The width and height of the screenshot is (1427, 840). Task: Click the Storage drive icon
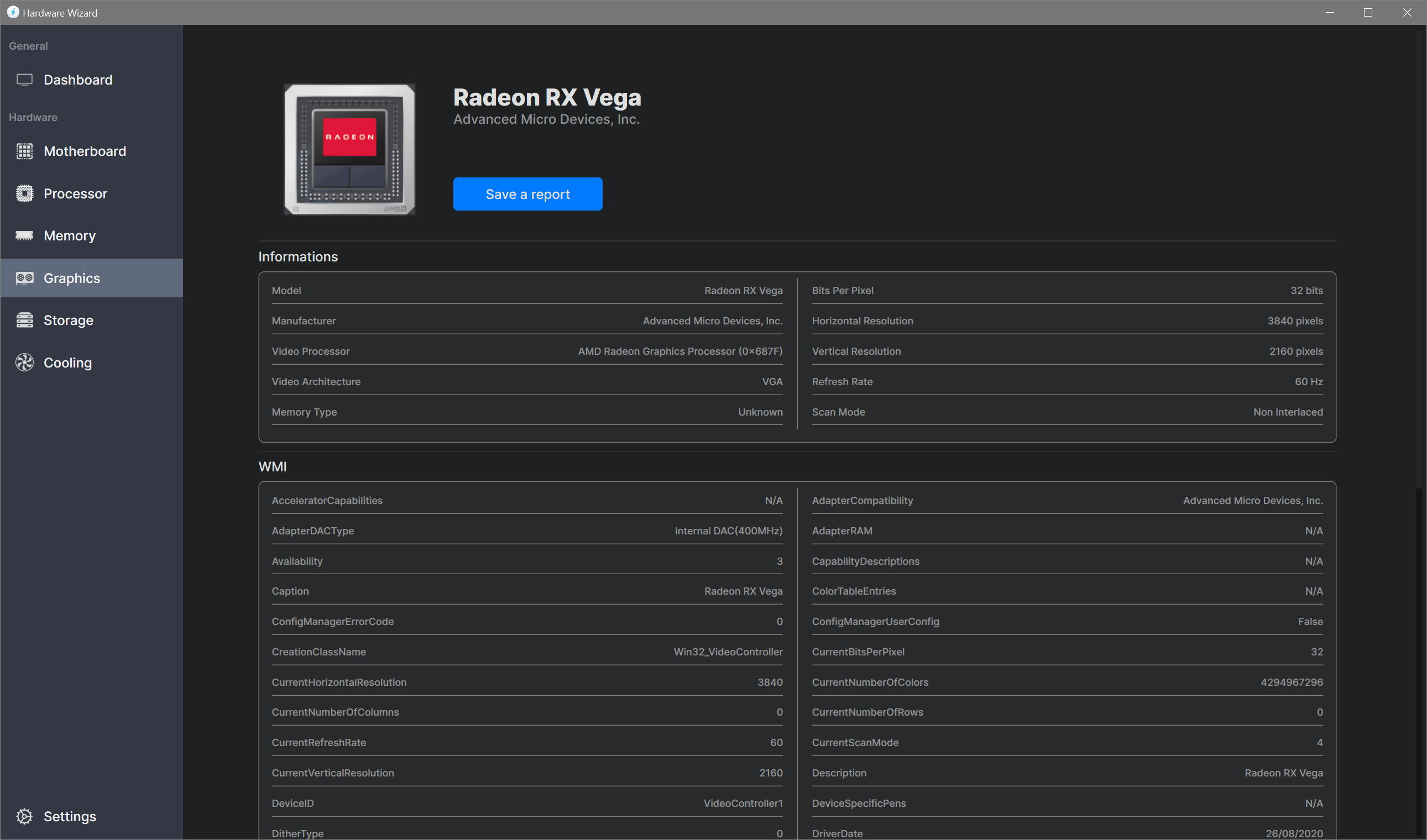(x=24, y=321)
